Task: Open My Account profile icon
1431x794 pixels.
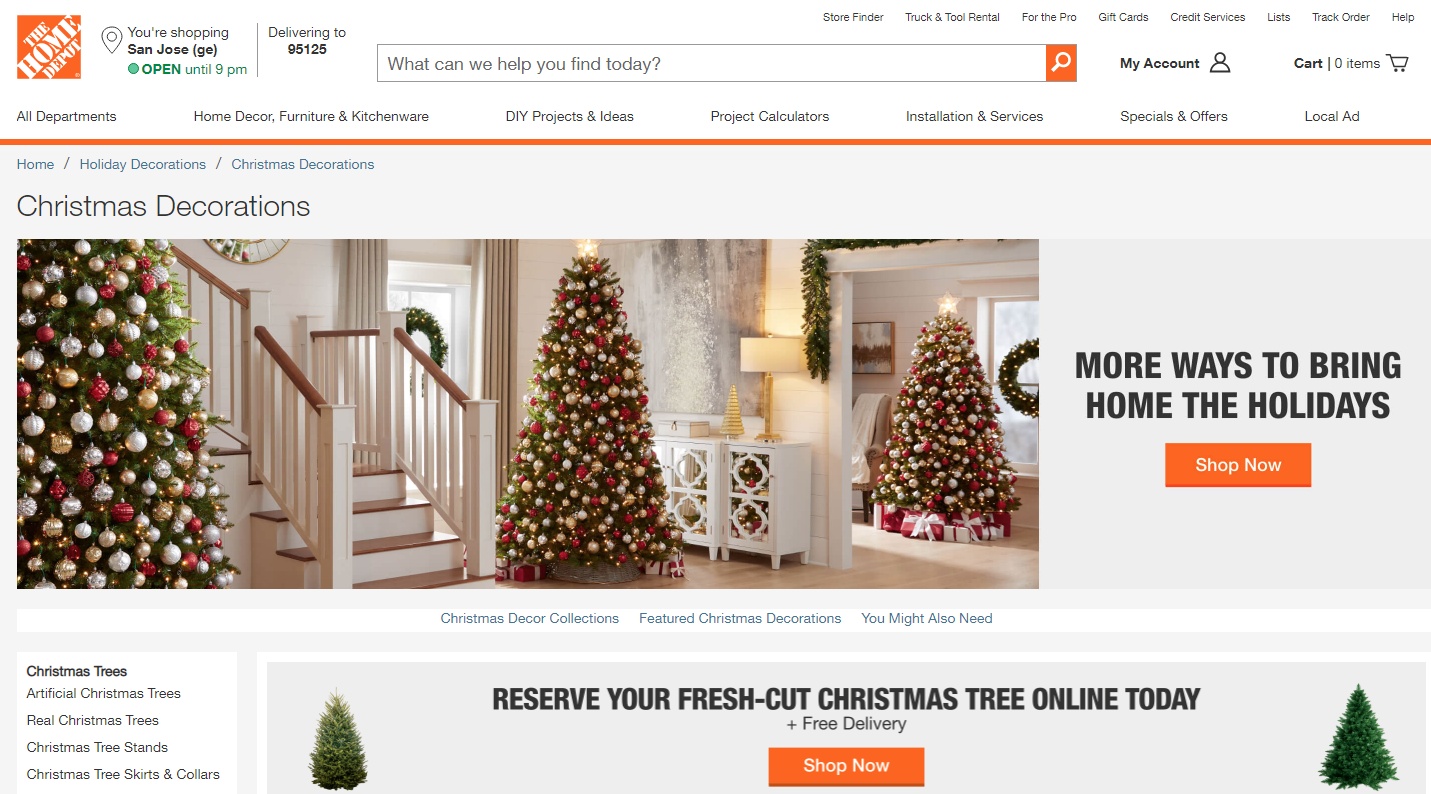Action: (1220, 63)
